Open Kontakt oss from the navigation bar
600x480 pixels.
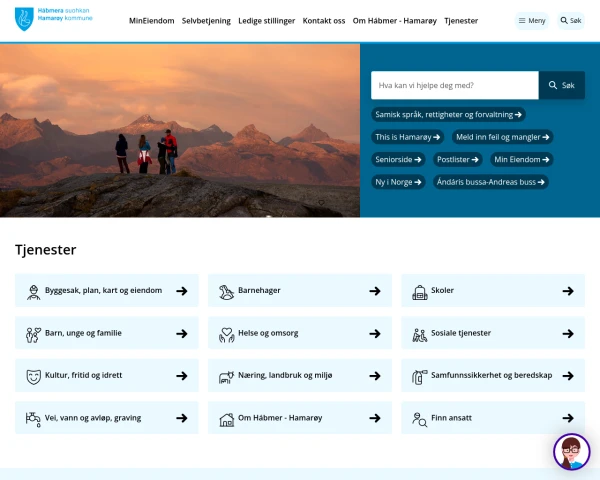tap(324, 21)
